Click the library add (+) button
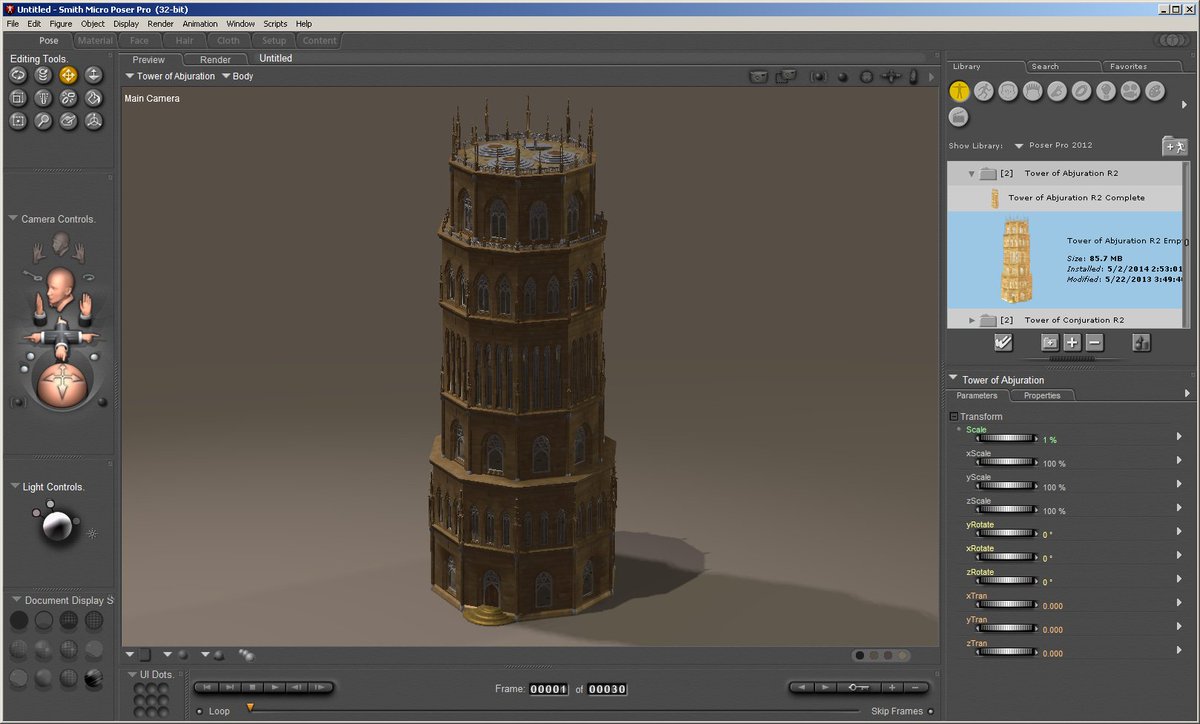 click(1072, 343)
